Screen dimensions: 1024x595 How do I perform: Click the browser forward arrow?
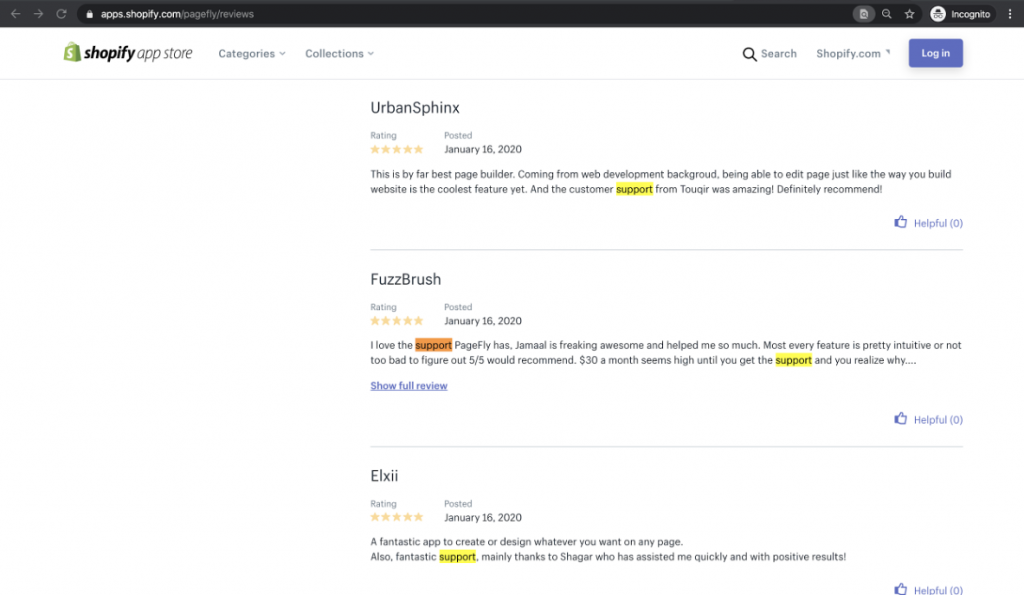click(x=39, y=14)
